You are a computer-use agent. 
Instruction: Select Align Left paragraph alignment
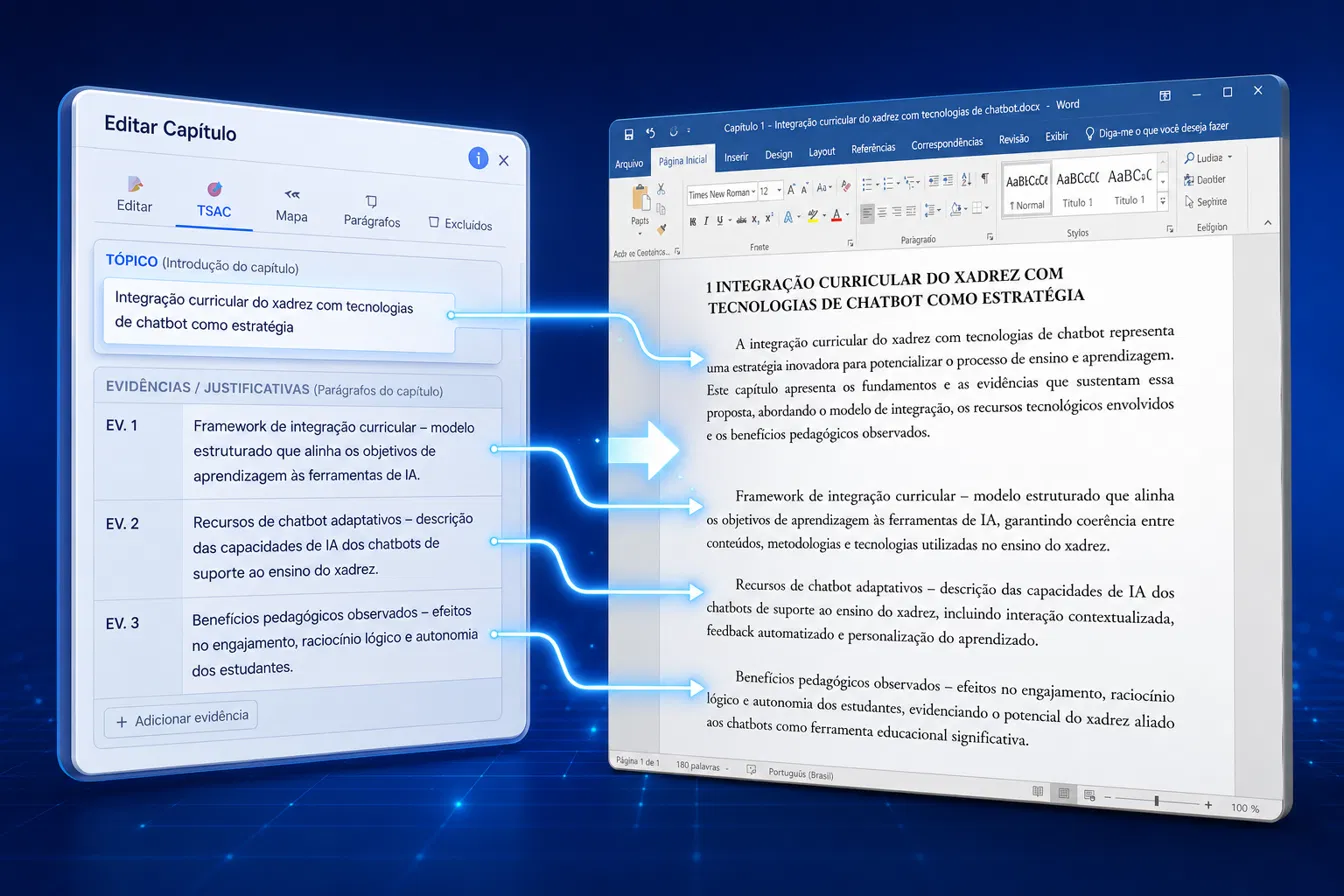[867, 214]
